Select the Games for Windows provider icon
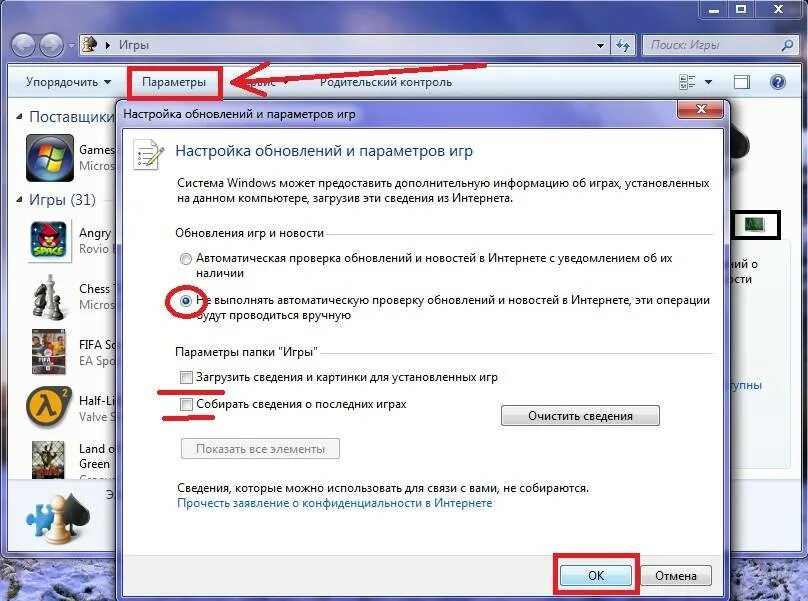Screen dimensions: 808x601 [x=50, y=158]
